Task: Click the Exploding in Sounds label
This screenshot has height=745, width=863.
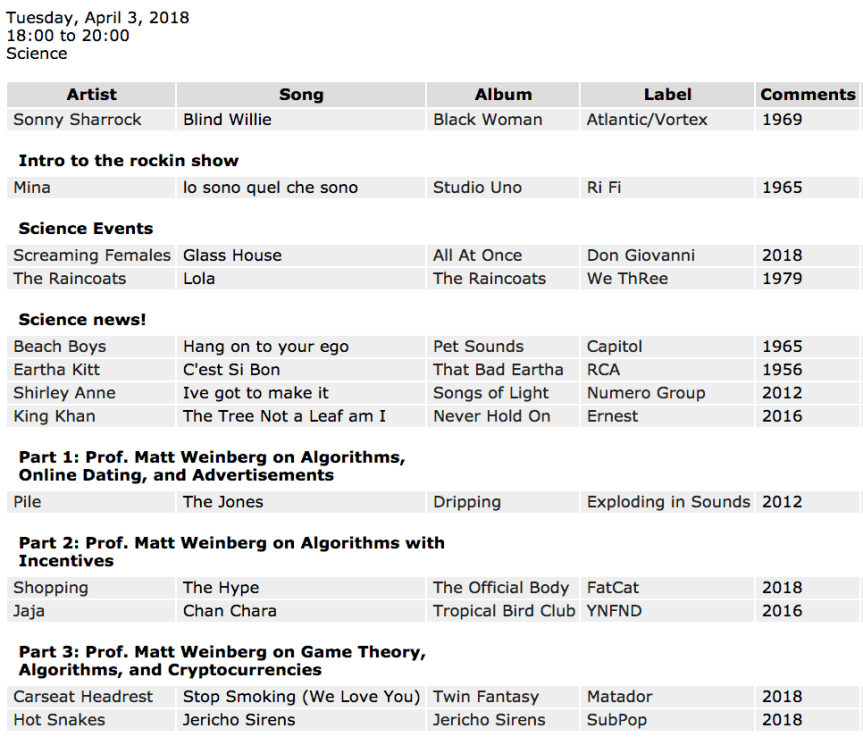Action: pyautogui.click(x=668, y=501)
